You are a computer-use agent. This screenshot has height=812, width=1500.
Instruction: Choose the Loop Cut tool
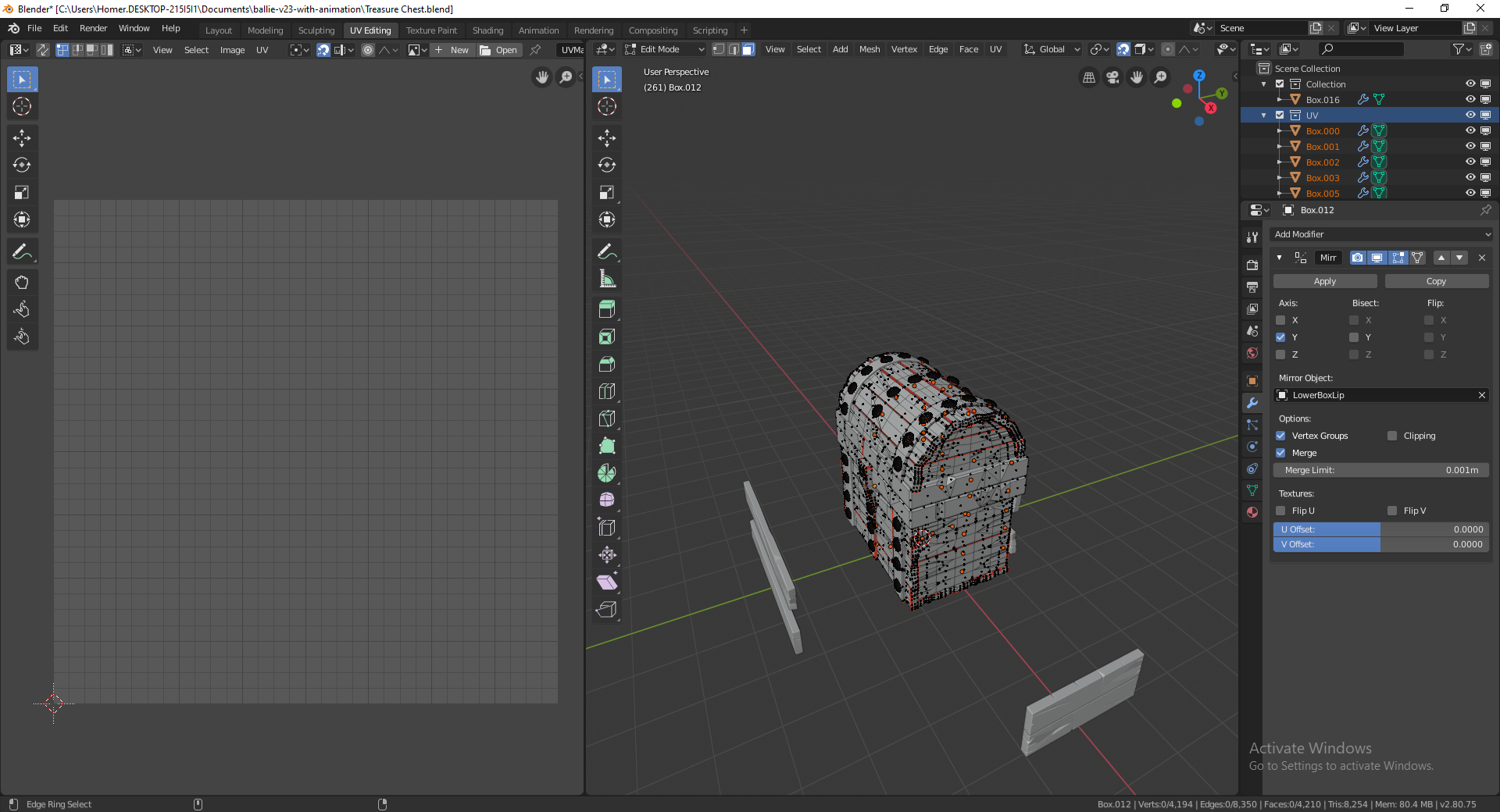(607, 391)
